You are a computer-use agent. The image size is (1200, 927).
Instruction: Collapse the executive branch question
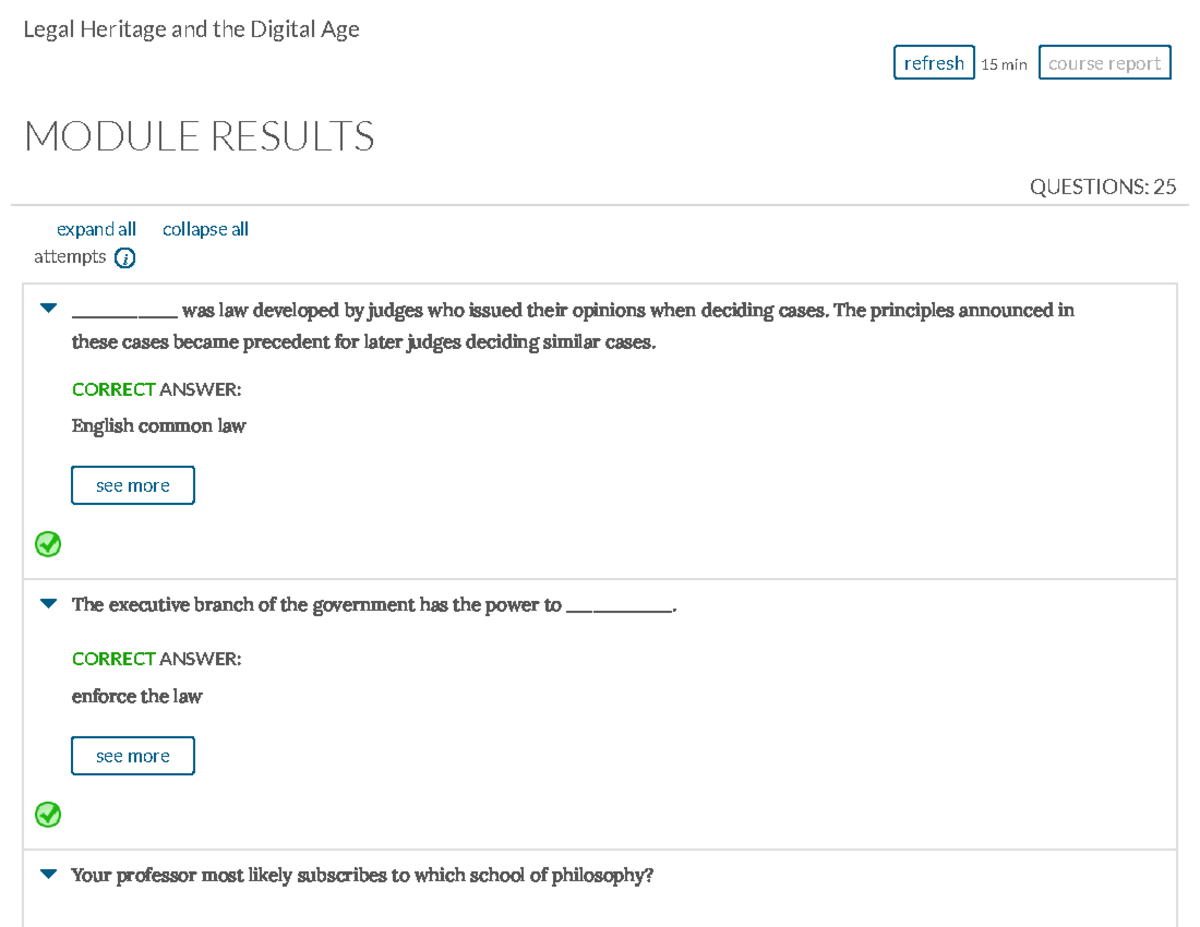point(47,602)
